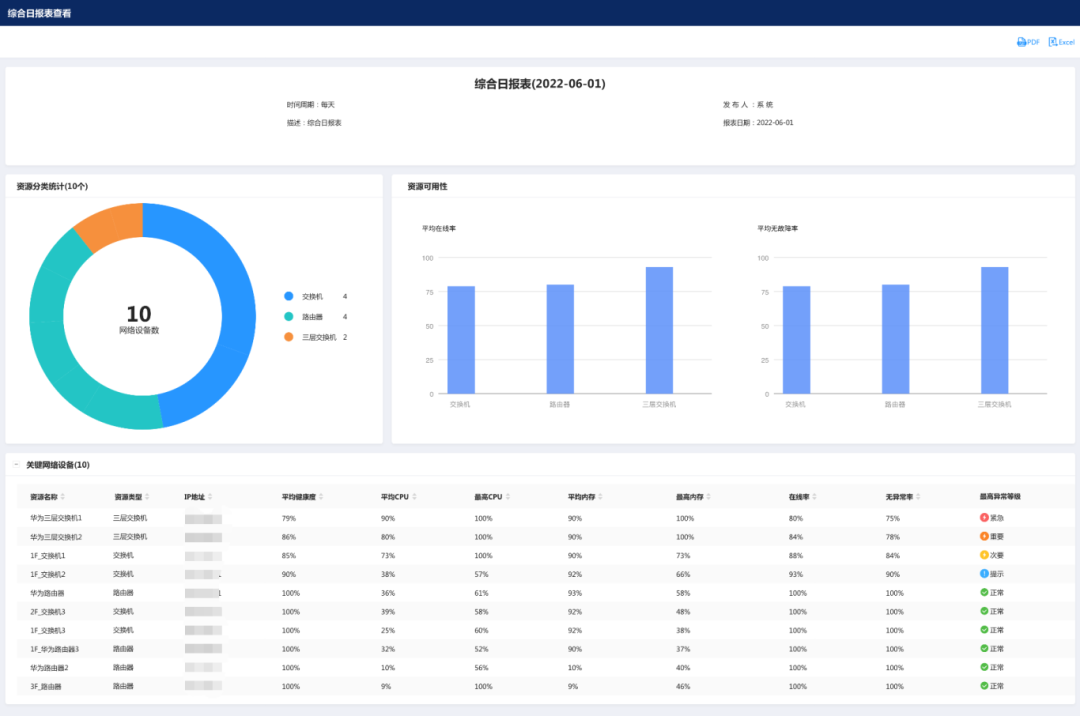Sort table by 最高CPU column
This screenshot has height=716, width=1080.
(x=508, y=496)
